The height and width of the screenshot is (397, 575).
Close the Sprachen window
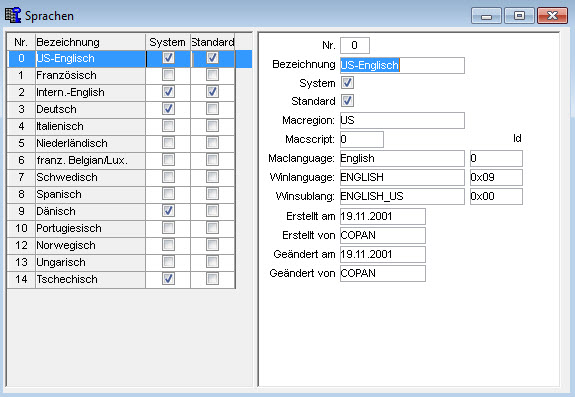(x=552, y=16)
